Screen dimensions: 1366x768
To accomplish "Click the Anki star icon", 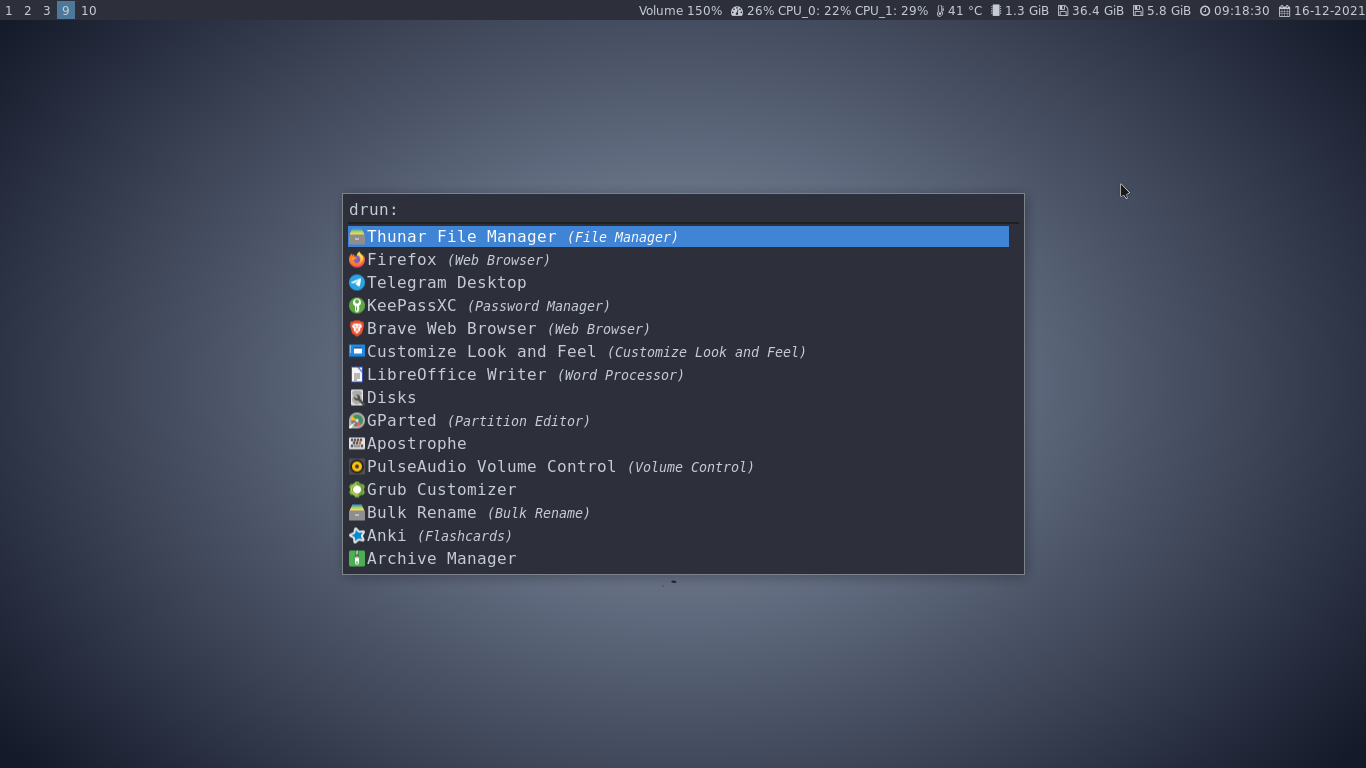I will tap(357, 536).
